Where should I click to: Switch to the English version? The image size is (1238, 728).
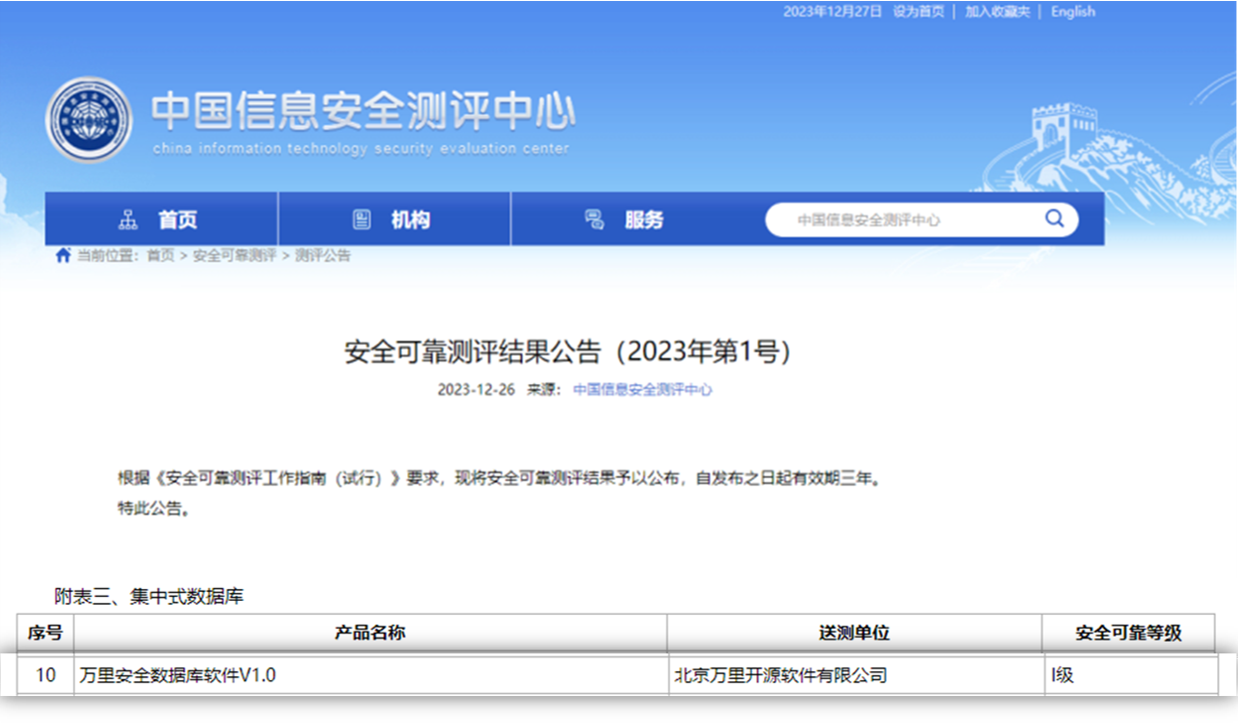(1073, 12)
